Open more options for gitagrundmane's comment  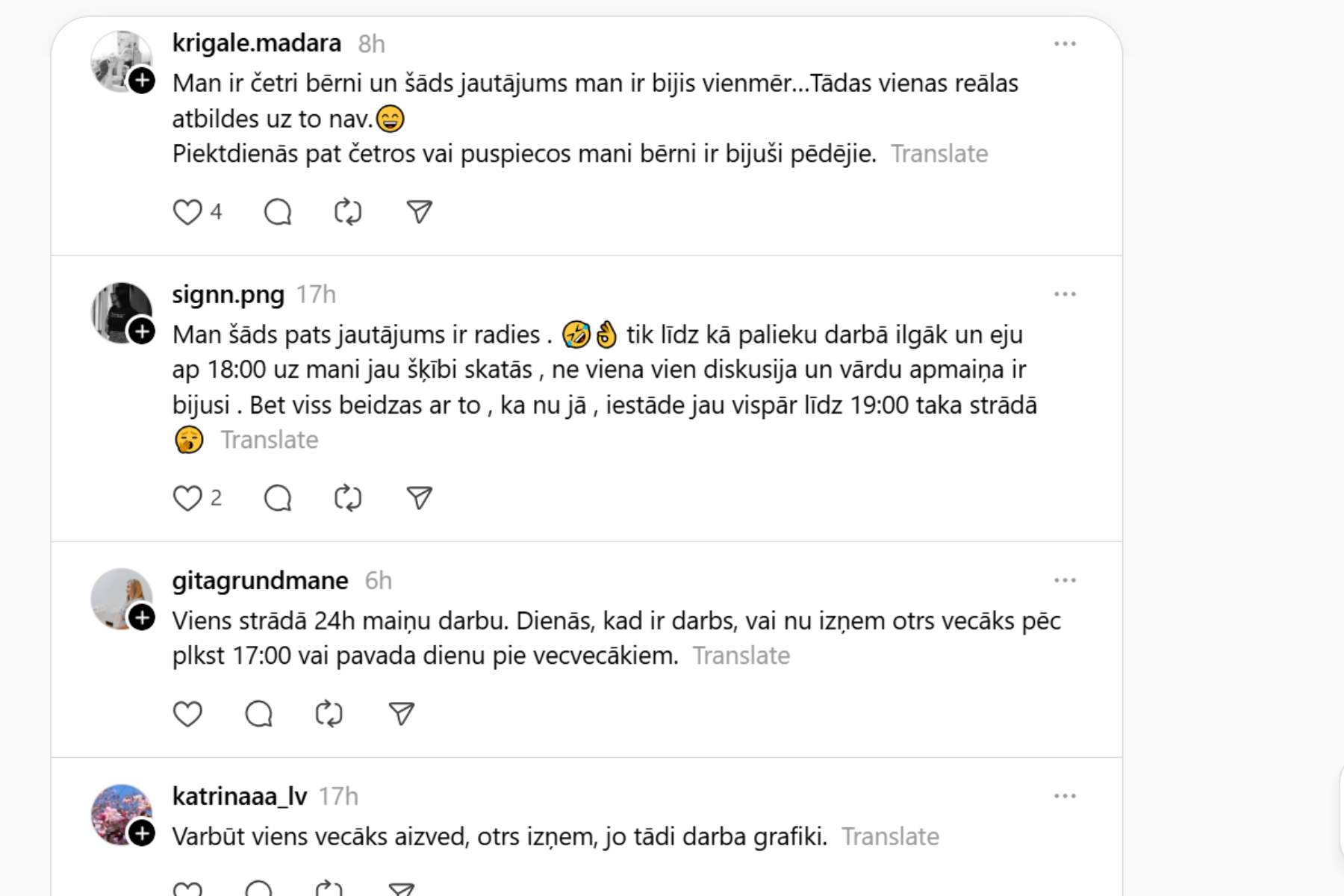click(1065, 580)
